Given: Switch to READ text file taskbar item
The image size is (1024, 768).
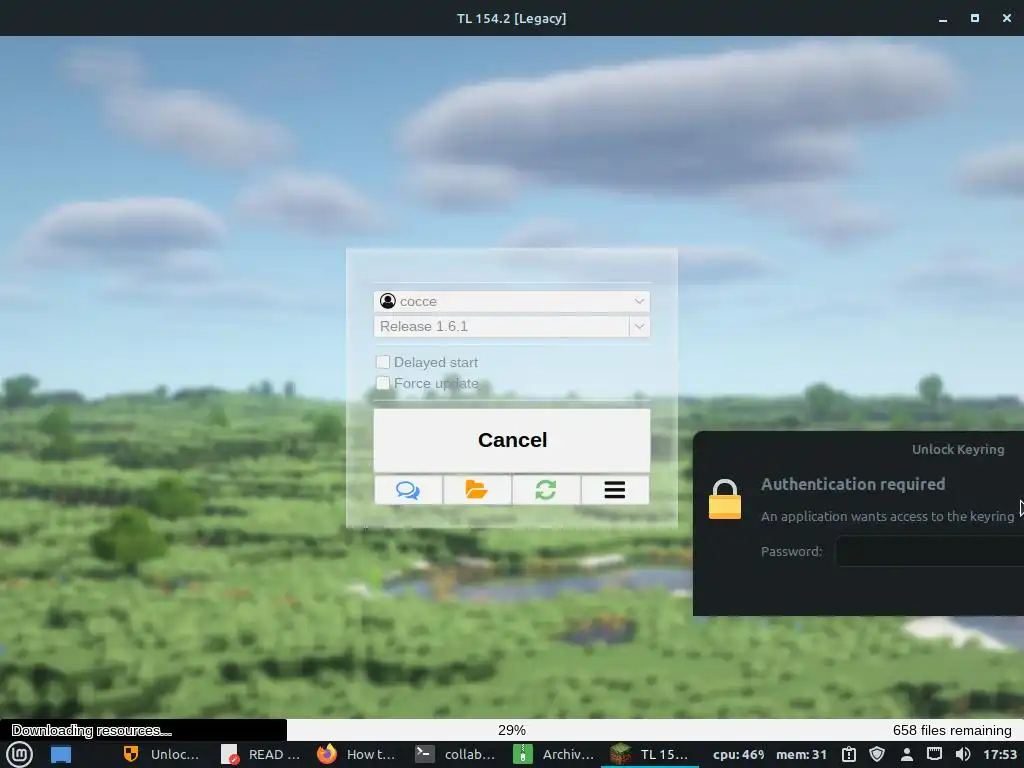Looking at the screenshot, I should [x=260, y=754].
